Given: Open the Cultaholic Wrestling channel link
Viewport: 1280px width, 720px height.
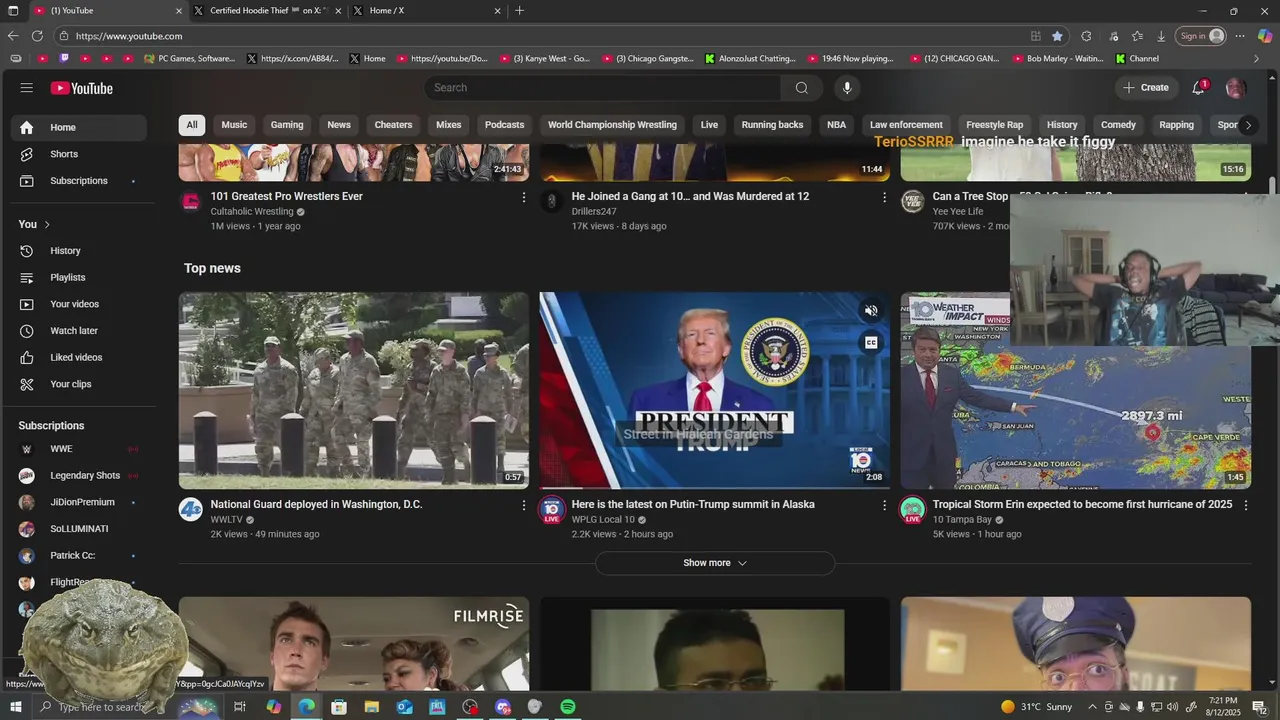Looking at the screenshot, I should (252, 212).
